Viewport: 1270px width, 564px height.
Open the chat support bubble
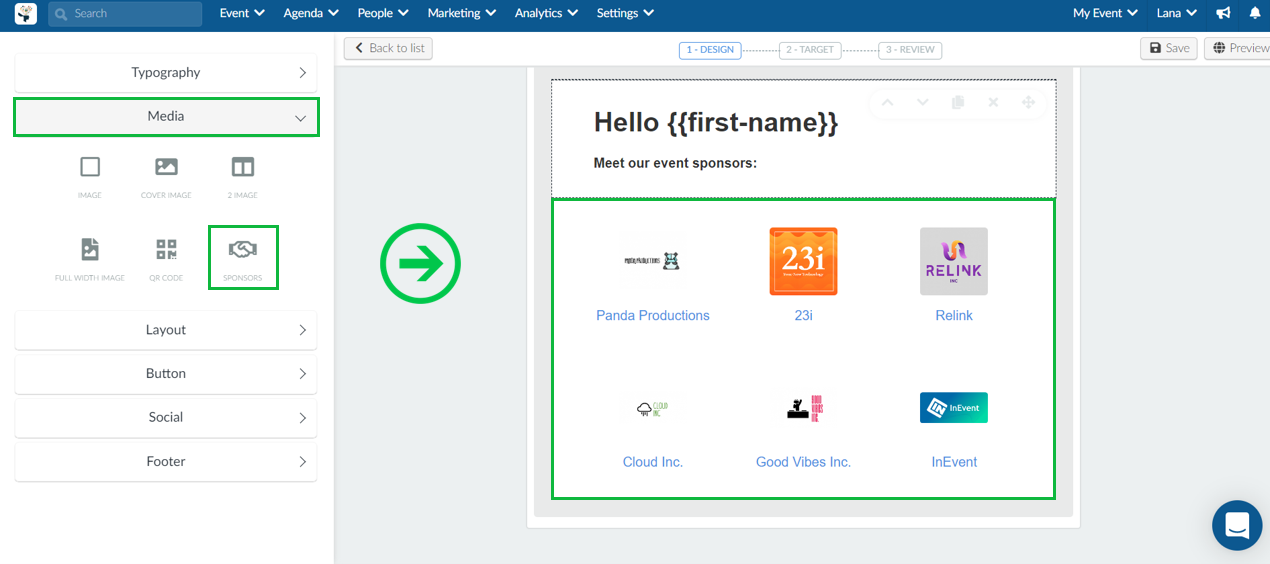point(1237,525)
